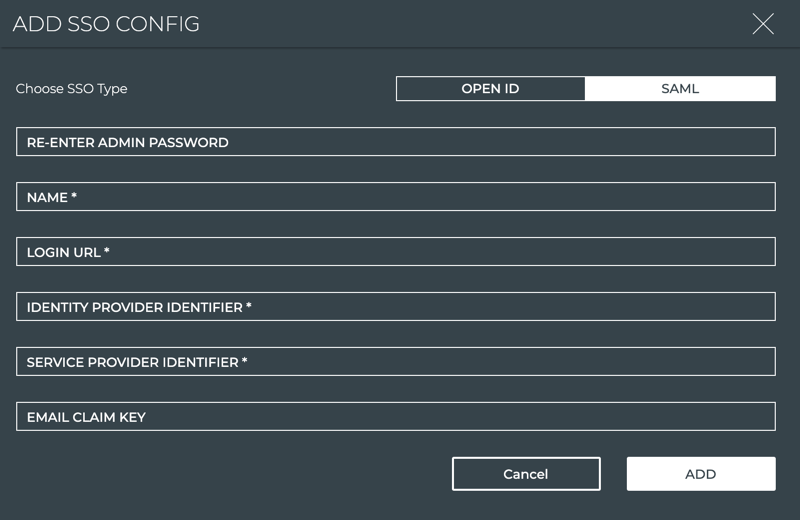Click the Choose SSO Type label

click(x=72, y=89)
